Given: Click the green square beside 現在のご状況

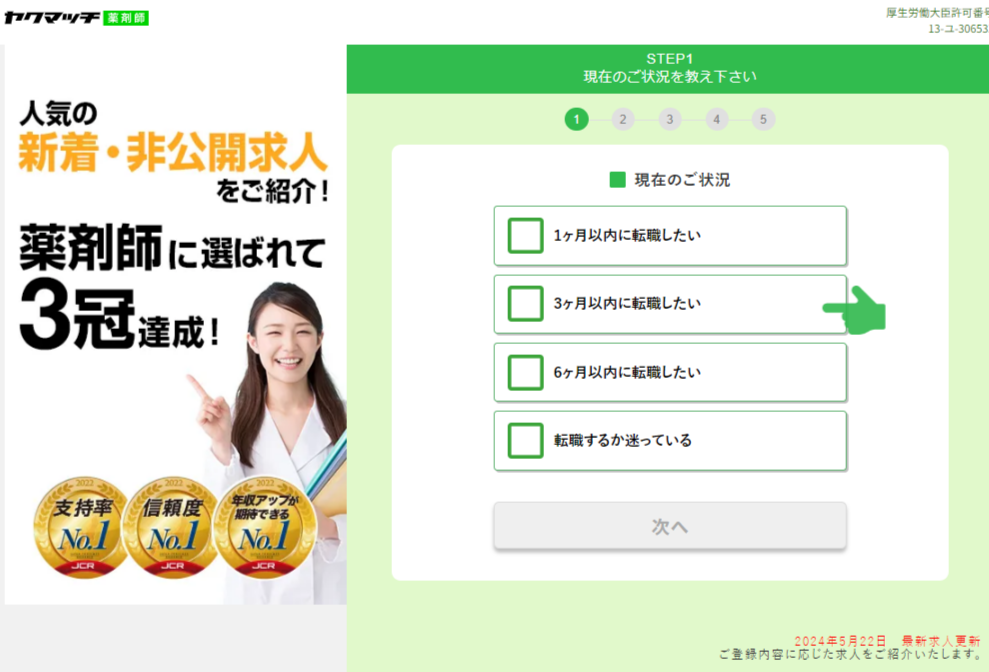Looking at the screenshot, I should (617, 180).
